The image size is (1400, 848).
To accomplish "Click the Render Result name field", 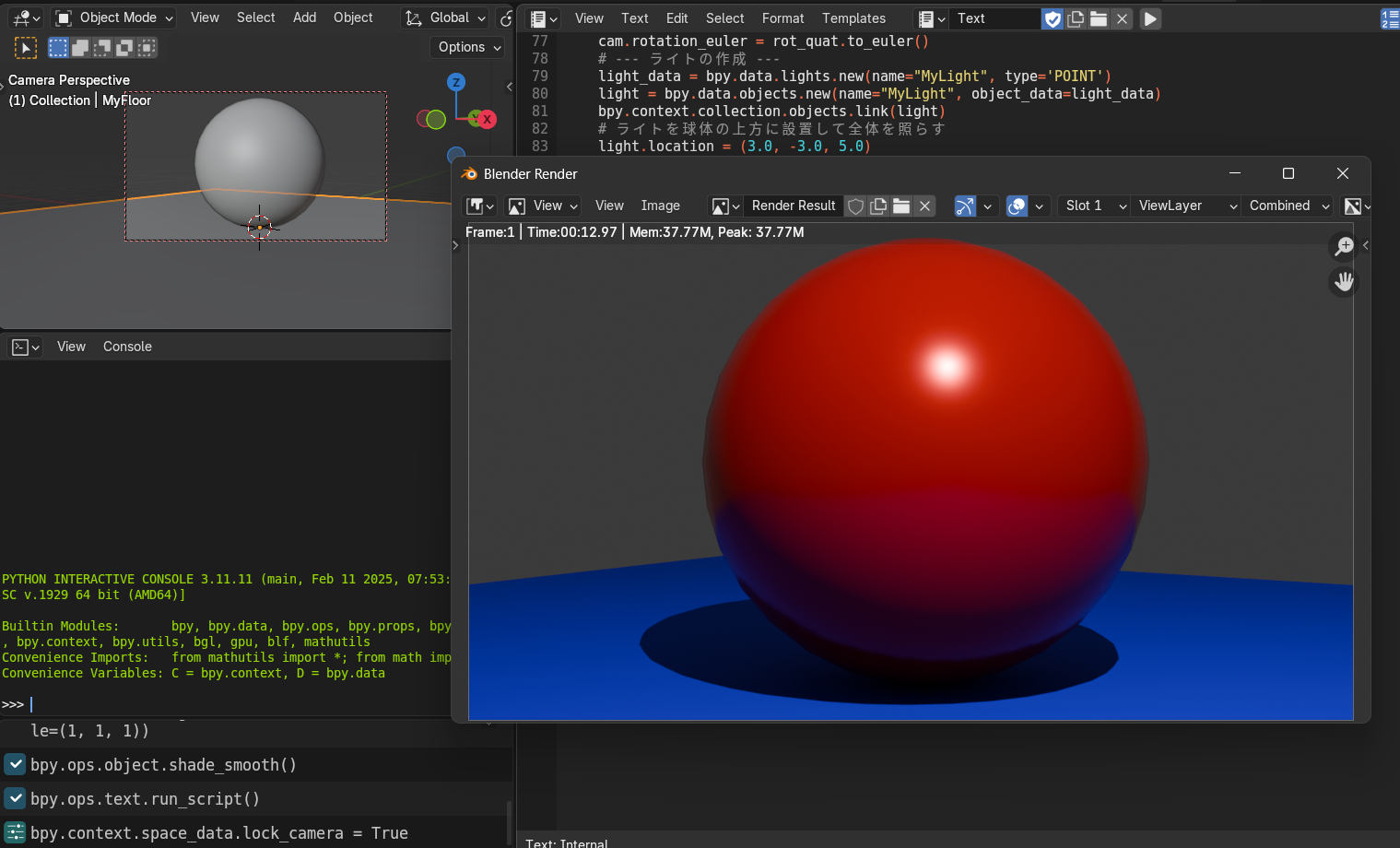I will 794,206.
